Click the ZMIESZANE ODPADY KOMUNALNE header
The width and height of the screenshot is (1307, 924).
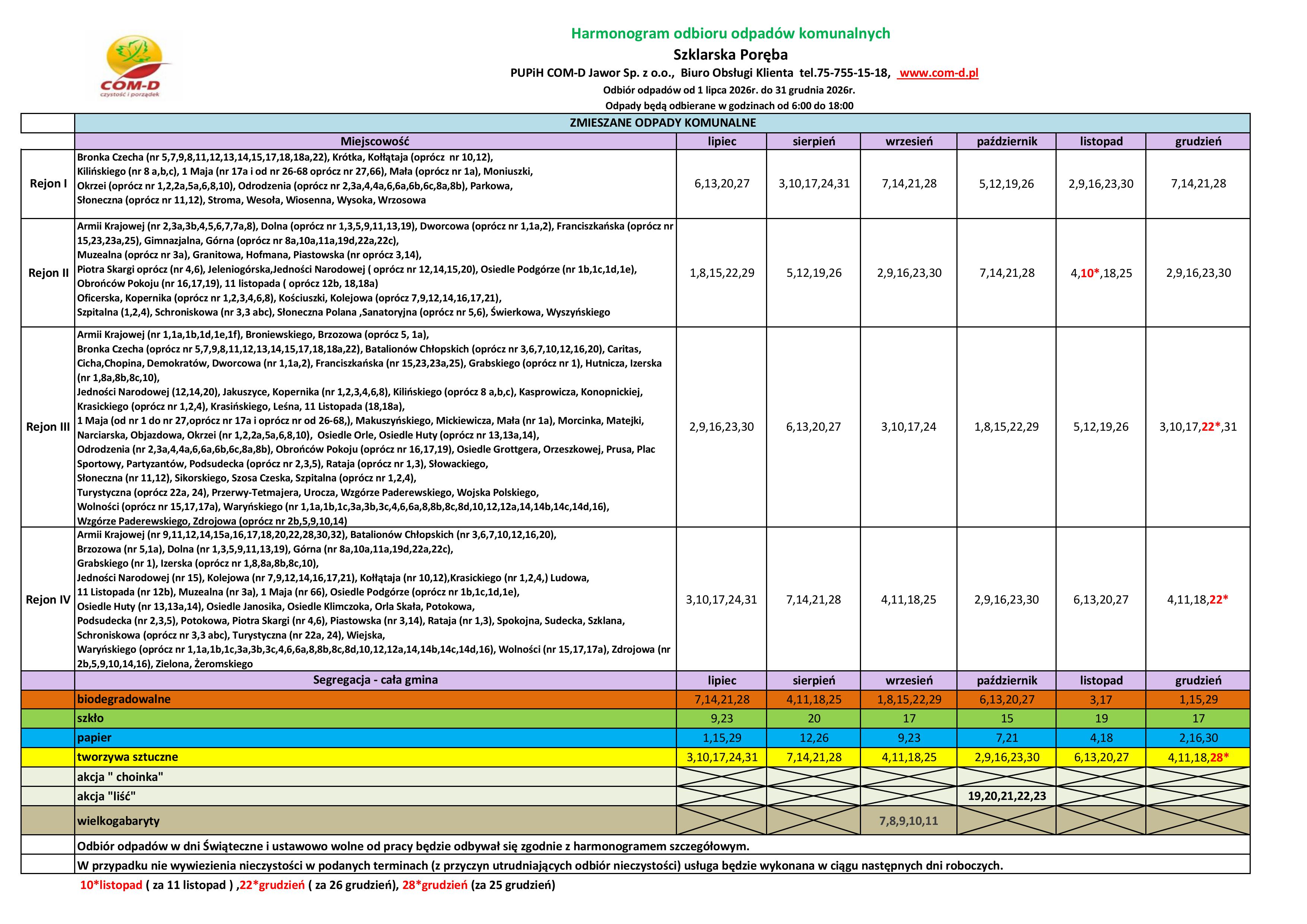click(662, 123)
